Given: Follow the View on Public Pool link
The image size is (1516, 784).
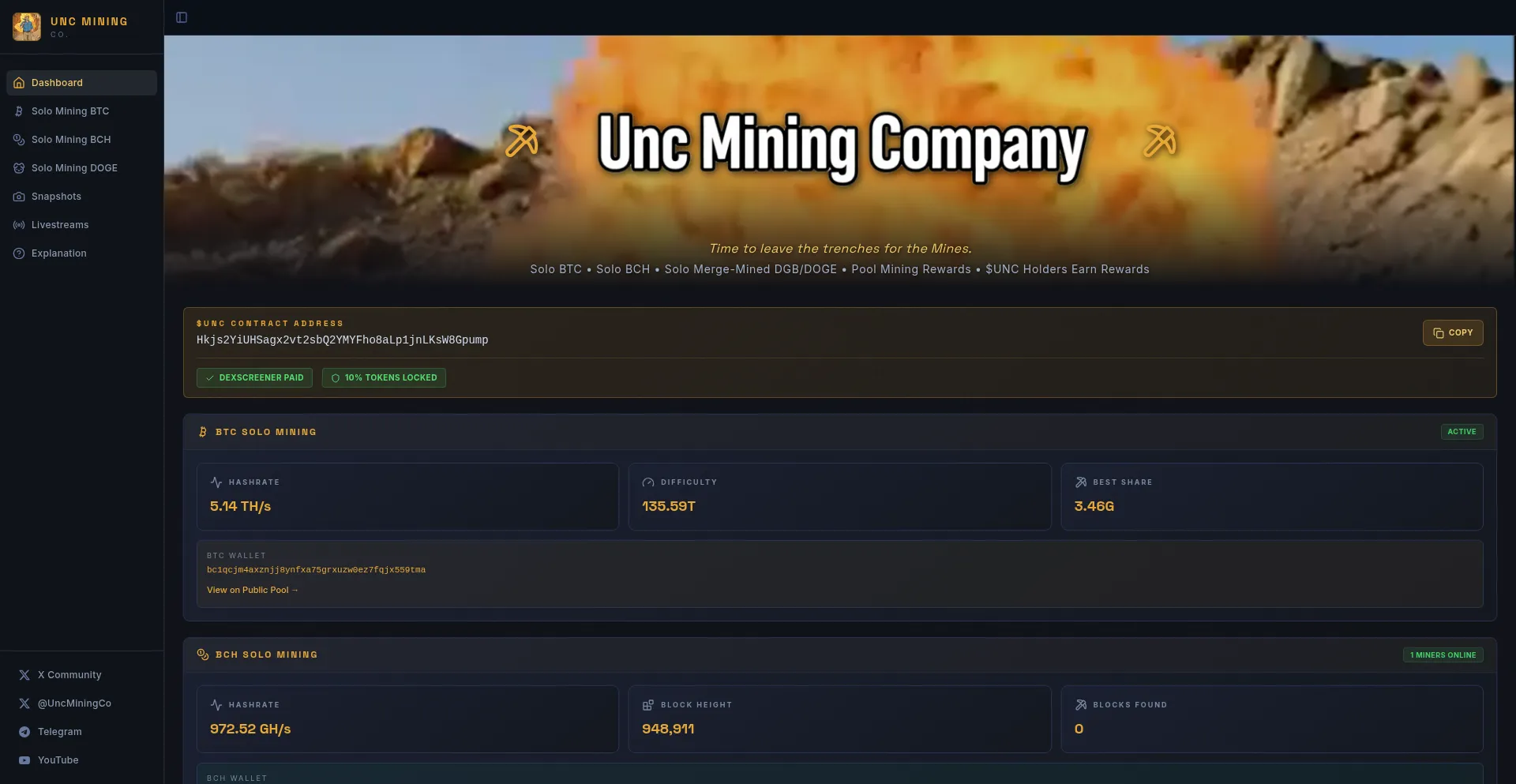Looking at the screenshot, I should pos(253,591).
